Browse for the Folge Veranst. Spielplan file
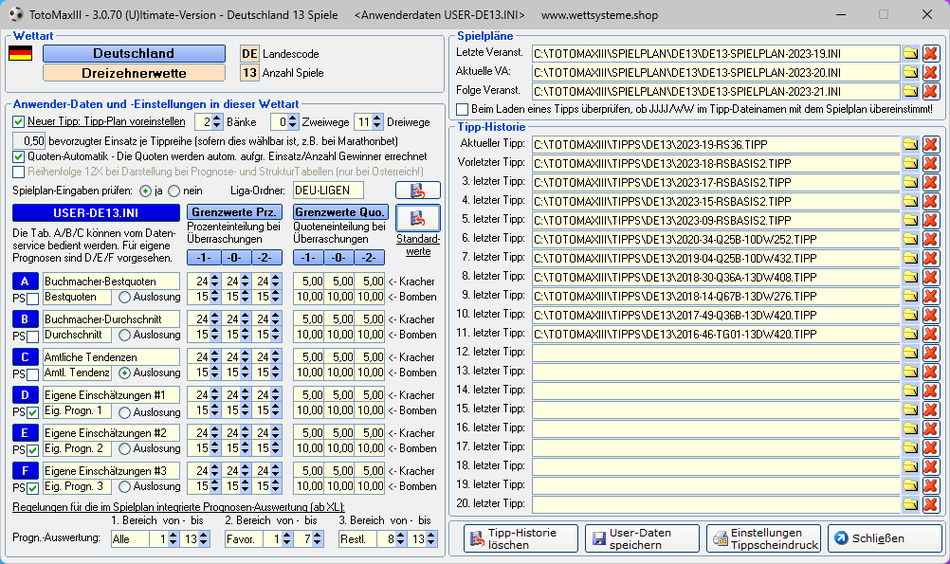The width and height of the screenshot is (950, 564). point(910,91)
